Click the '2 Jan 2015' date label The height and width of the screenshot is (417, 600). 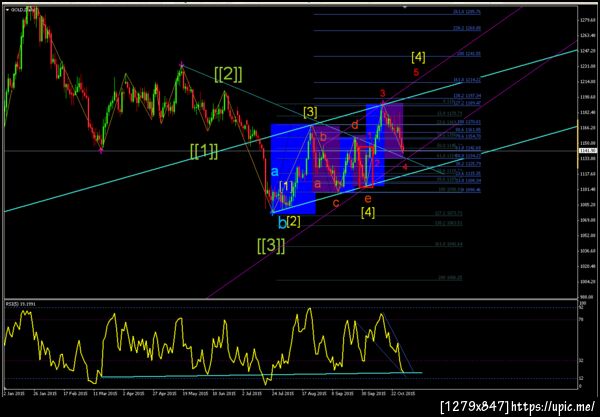(15, 393)
